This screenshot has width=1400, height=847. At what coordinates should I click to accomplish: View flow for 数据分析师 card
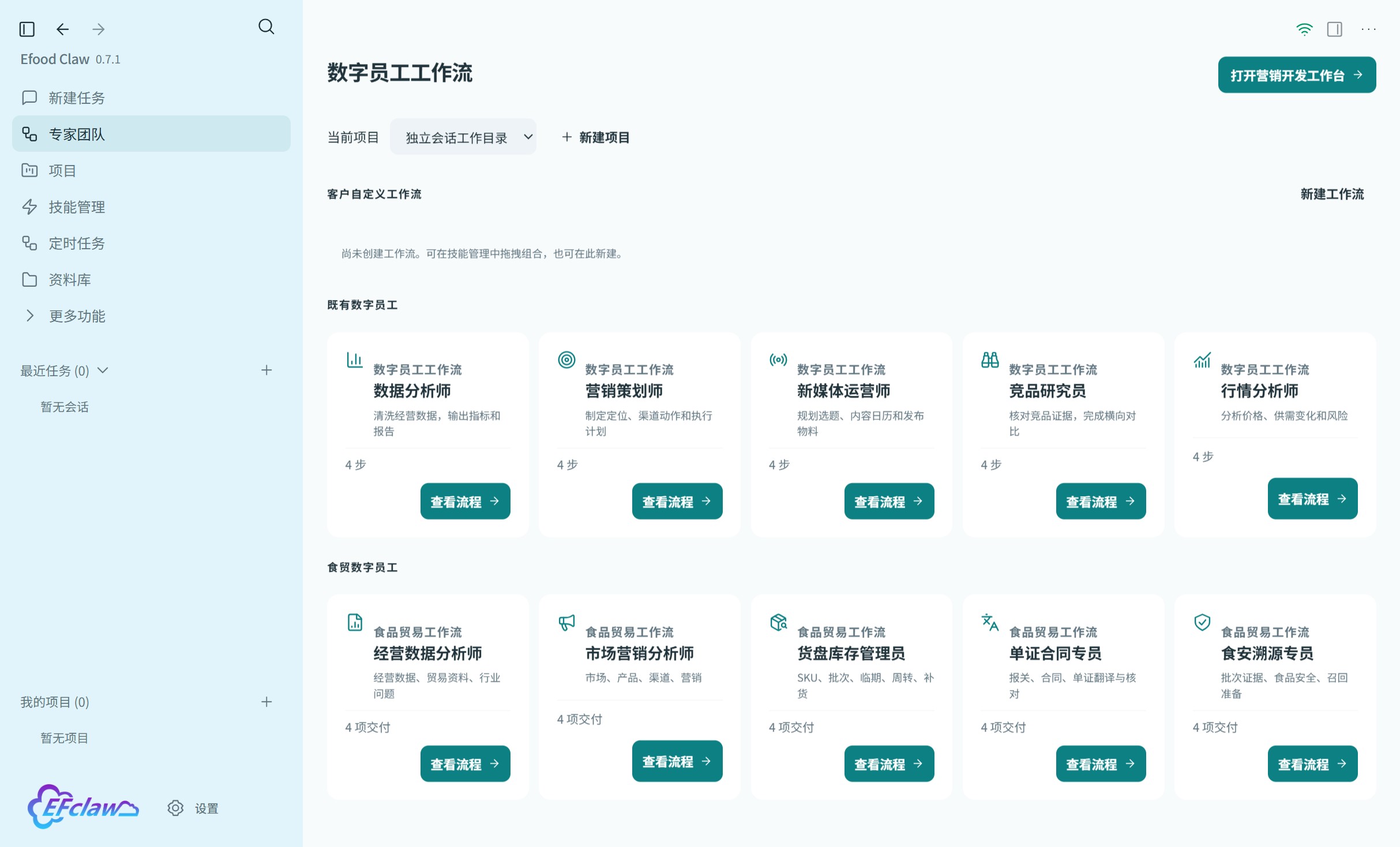click(x=465, y=501)
